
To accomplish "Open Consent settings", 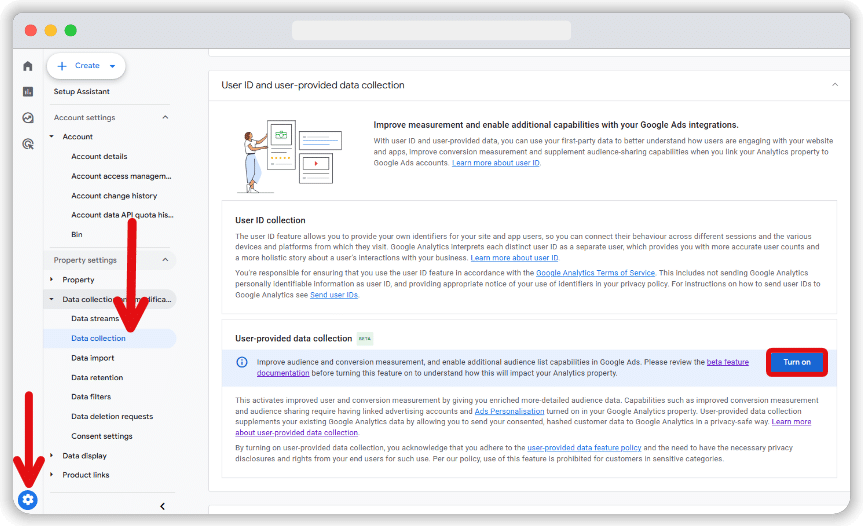I will (102, 436).
